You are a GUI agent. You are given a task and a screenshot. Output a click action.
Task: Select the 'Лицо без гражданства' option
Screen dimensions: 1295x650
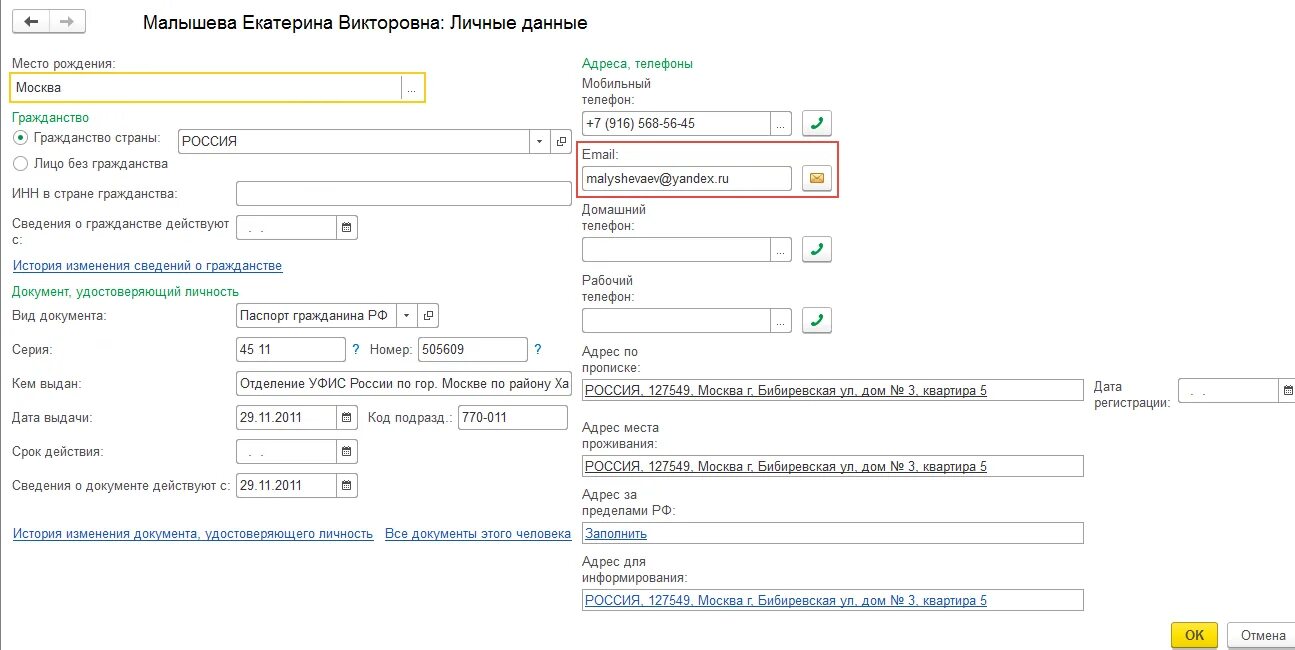[20, 163]
